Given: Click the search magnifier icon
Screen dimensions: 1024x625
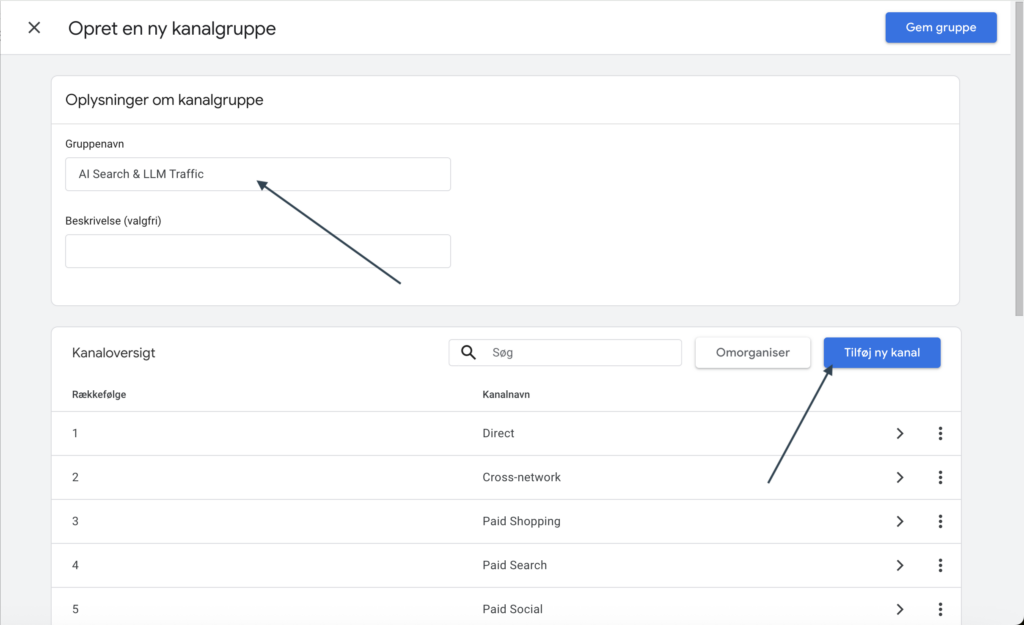Looking at the screenshot, I should [468, 353].
